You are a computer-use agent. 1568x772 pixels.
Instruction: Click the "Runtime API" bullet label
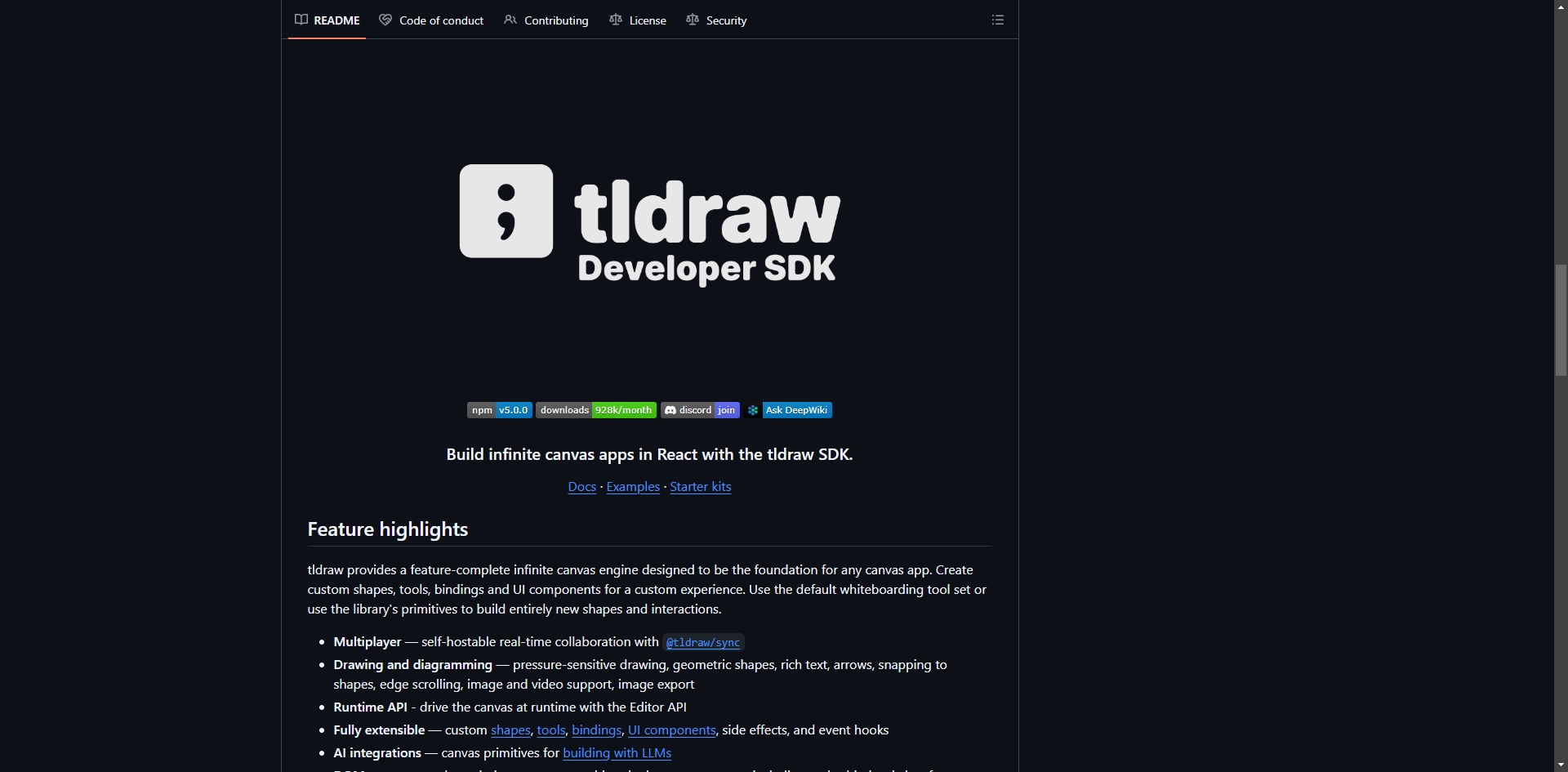(370, 707)
